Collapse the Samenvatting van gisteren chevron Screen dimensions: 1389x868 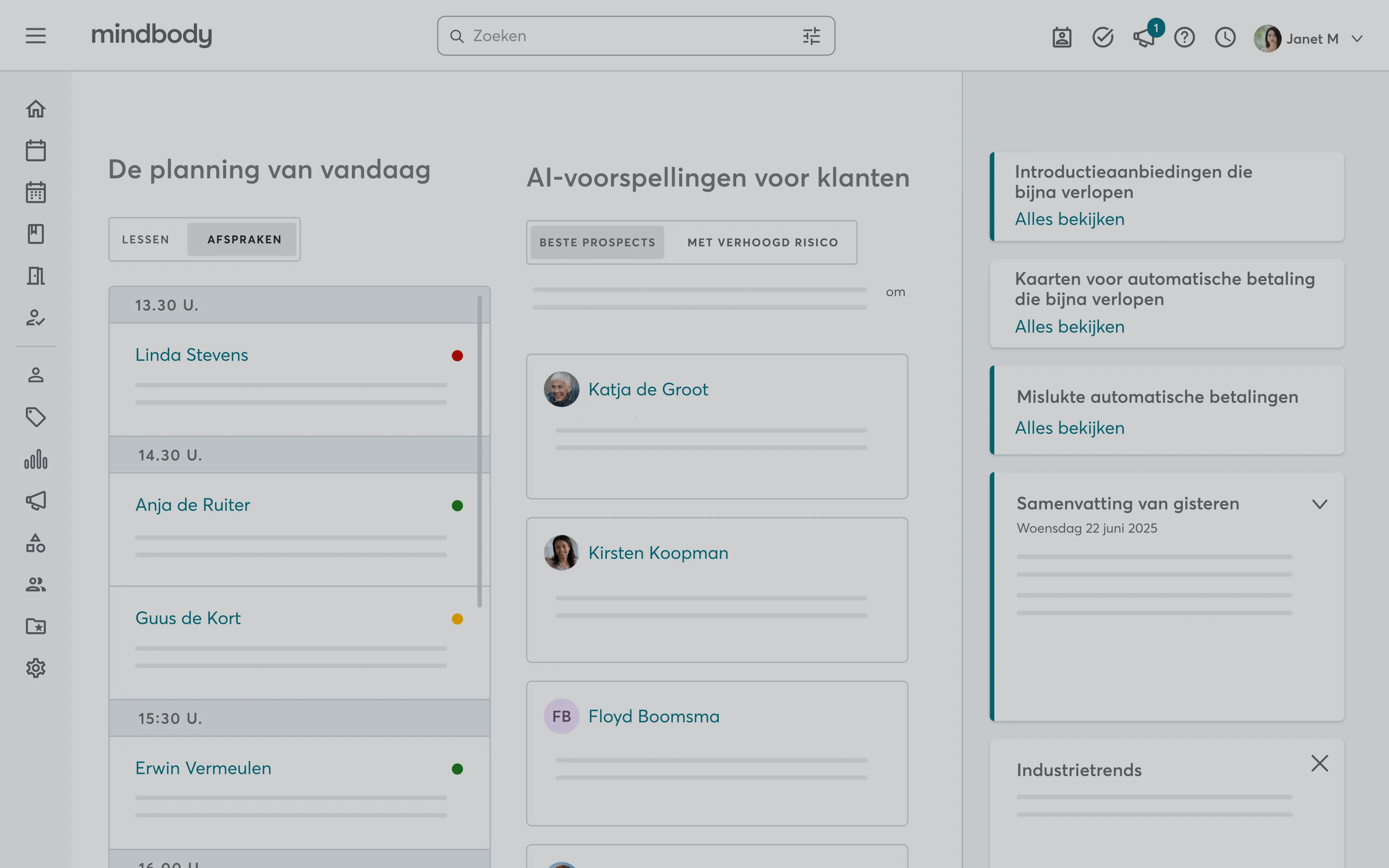[1320, 504]
